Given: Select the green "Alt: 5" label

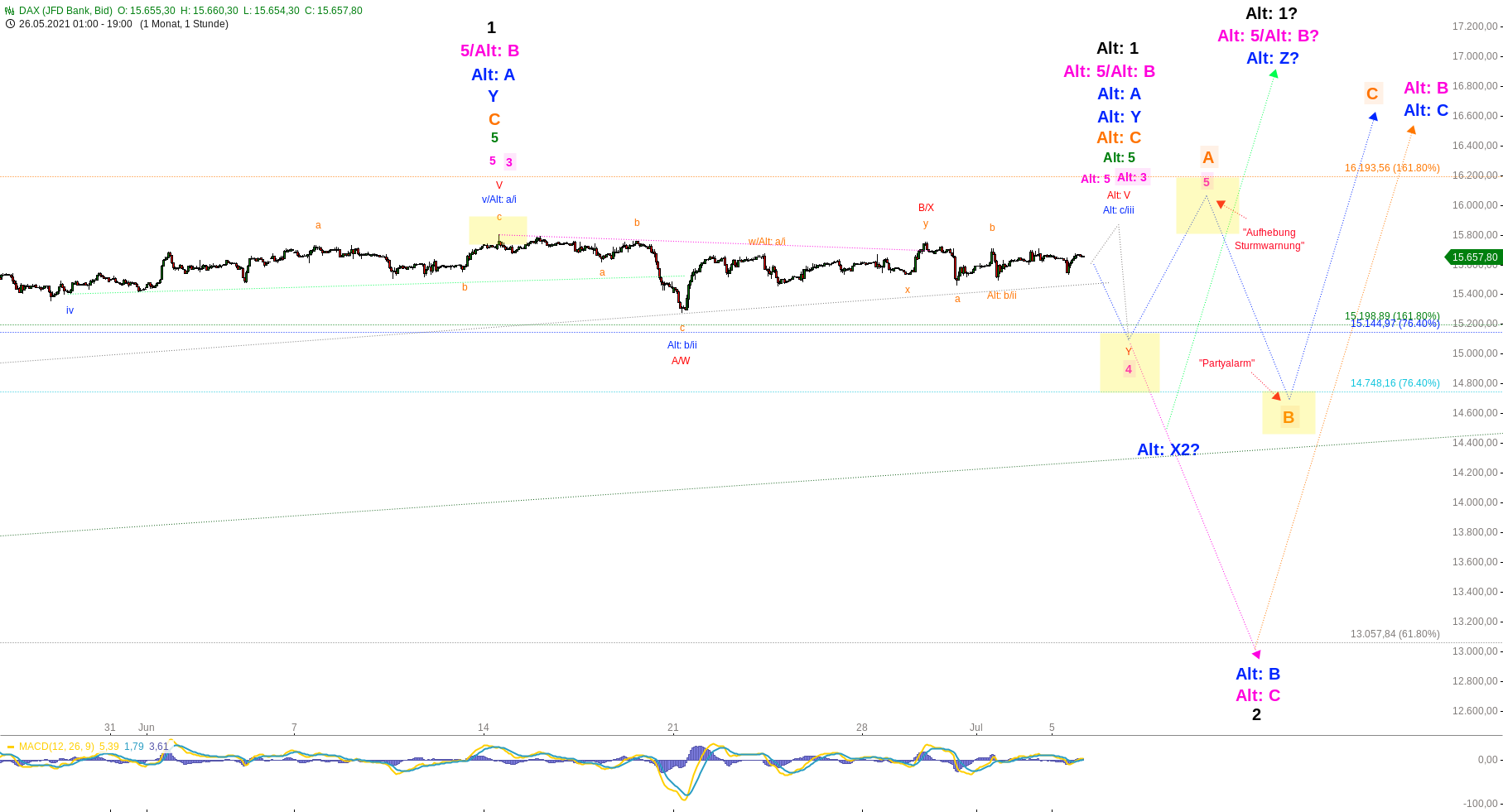Looking at the screenshot, I should (1119, 157).
